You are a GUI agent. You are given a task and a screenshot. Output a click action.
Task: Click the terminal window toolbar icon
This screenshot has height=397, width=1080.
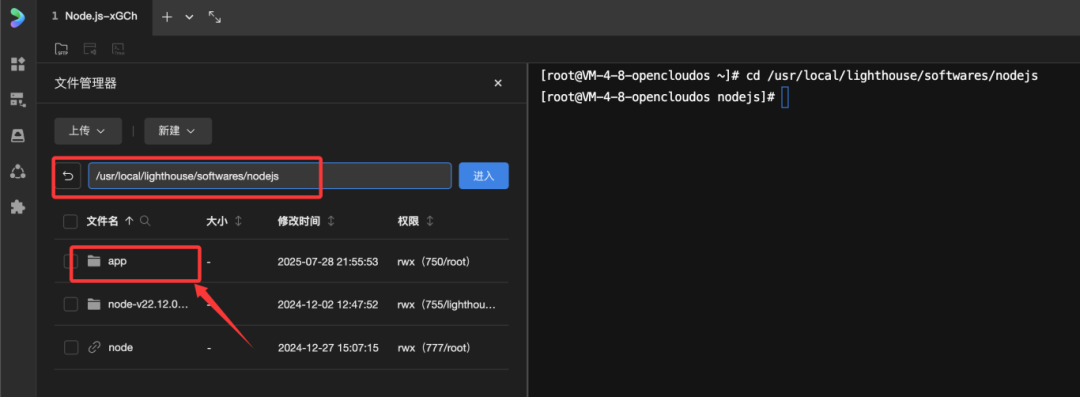click(x=90, y=49)
